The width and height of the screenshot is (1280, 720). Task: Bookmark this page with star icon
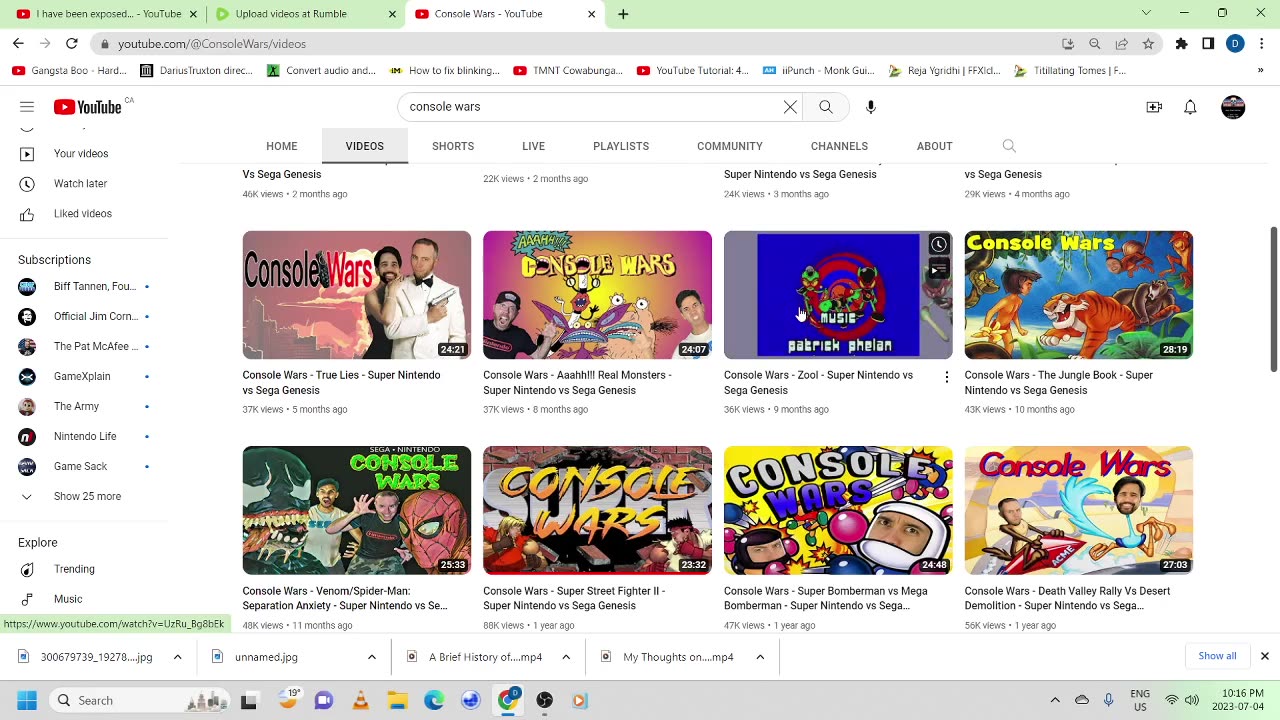click(1148, 44)
